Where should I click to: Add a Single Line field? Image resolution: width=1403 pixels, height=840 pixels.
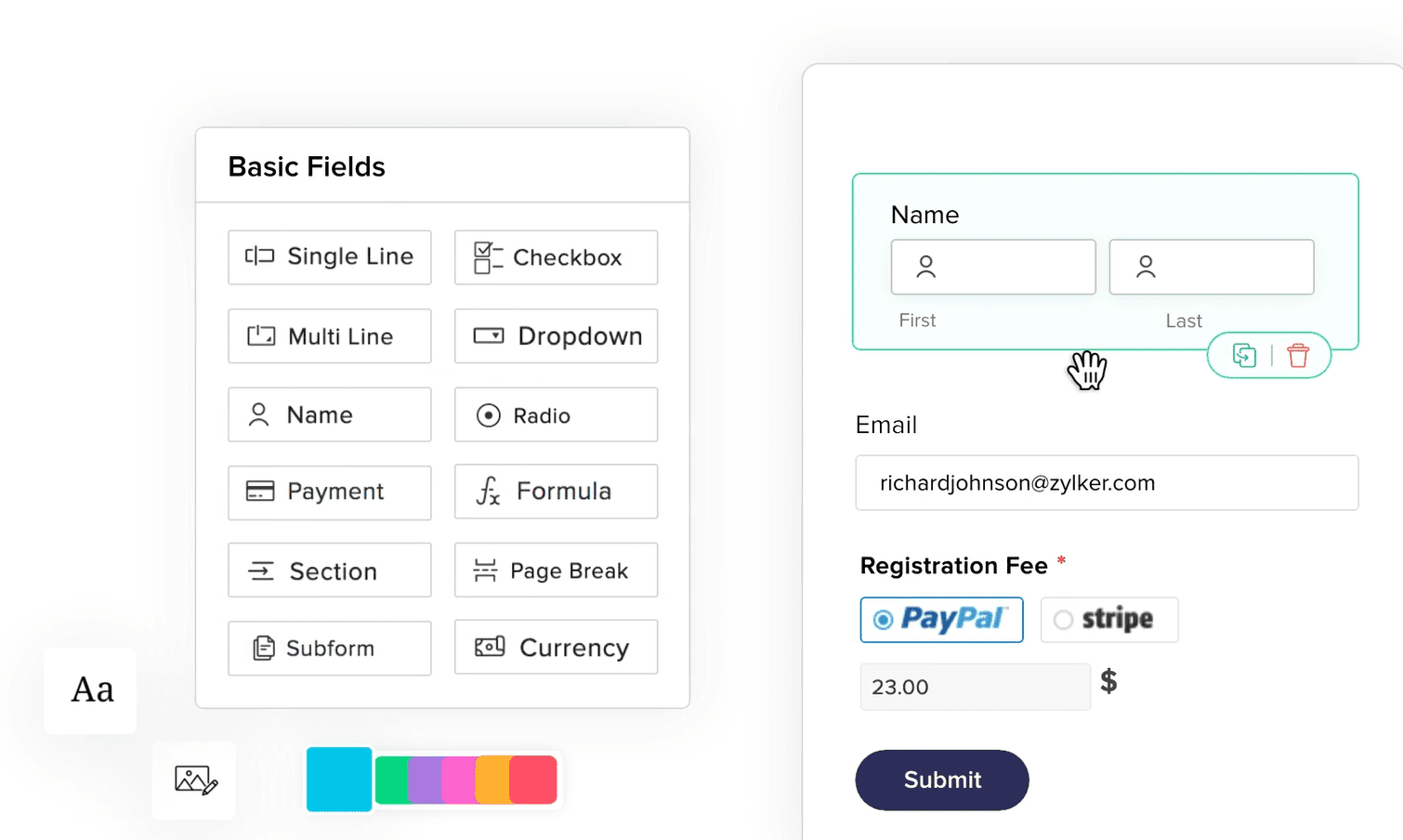pyautogui.click(x=330, y=257)
